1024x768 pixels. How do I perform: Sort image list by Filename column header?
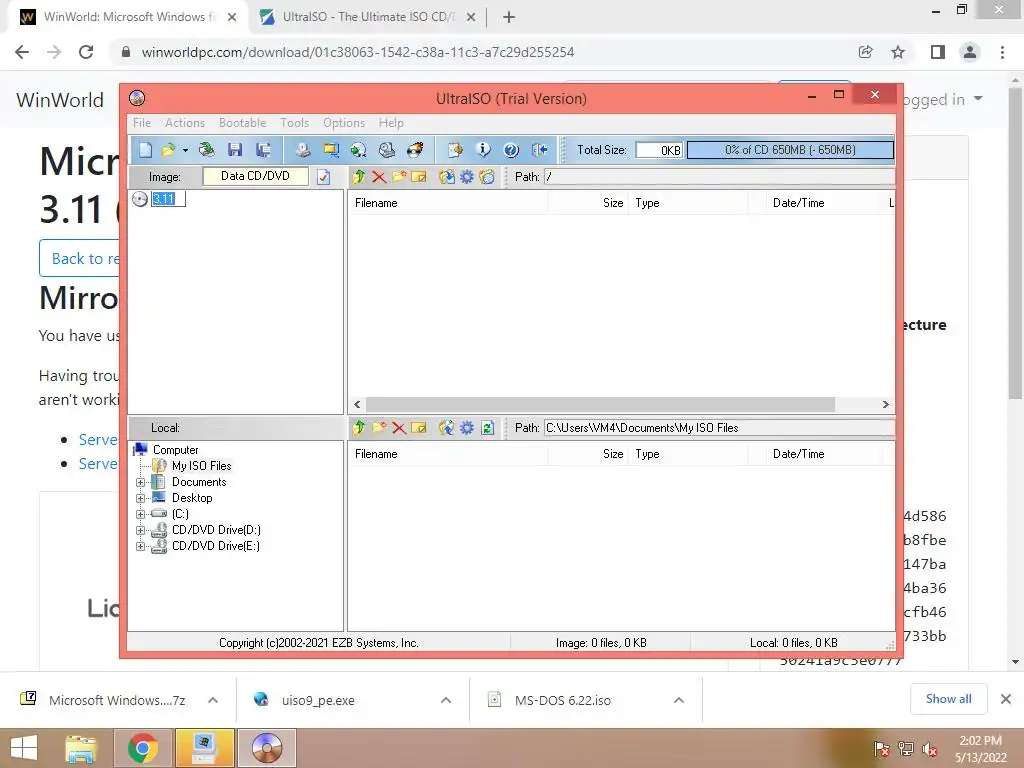[449, 203]
